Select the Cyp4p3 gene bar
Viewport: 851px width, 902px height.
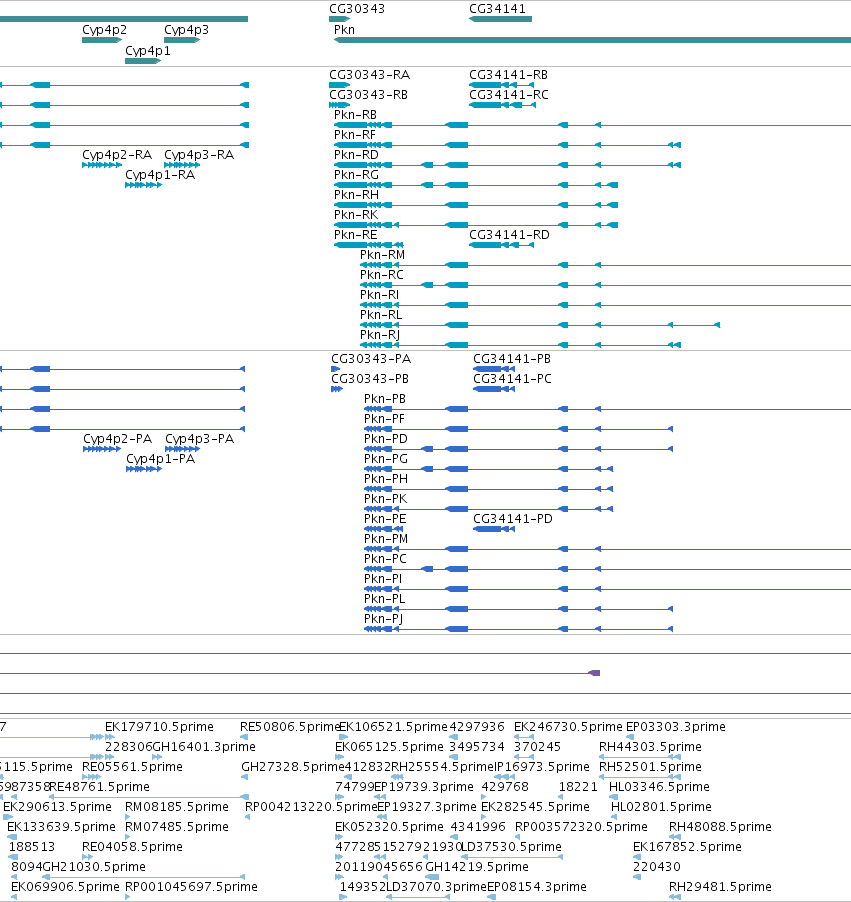tap(182, 40)
